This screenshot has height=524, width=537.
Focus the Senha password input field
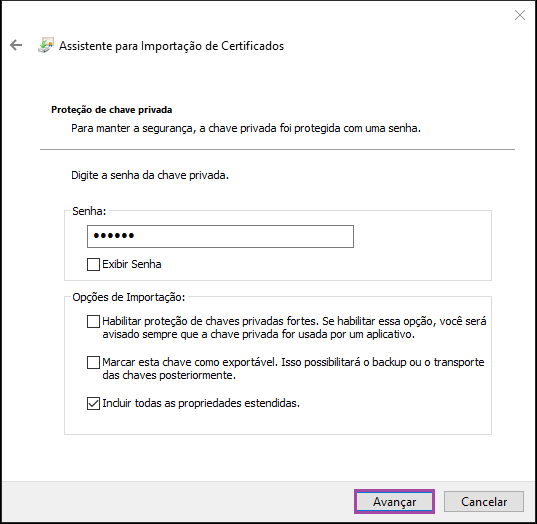point(220,236)
